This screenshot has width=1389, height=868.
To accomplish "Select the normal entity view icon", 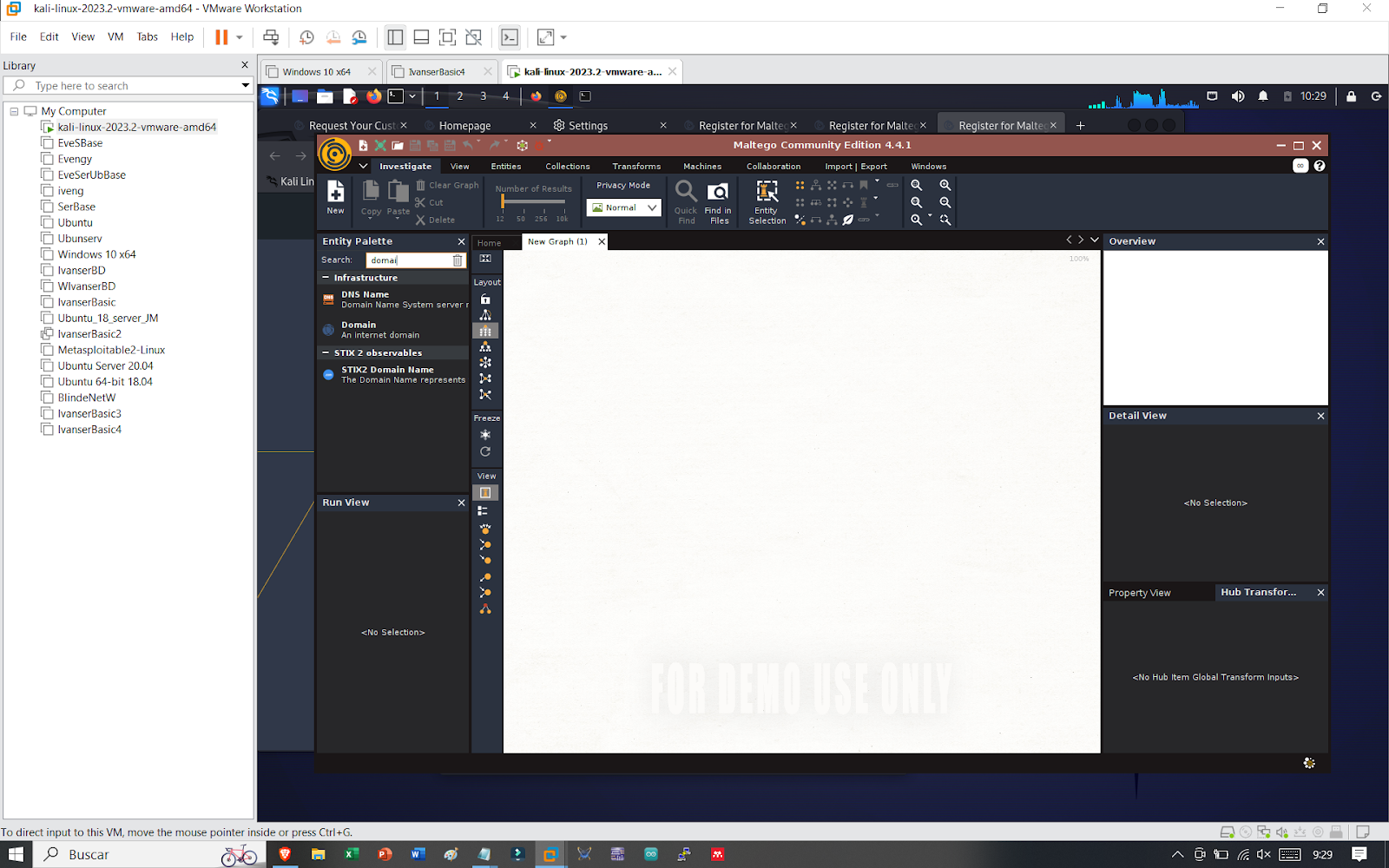I will pos(485,492).
